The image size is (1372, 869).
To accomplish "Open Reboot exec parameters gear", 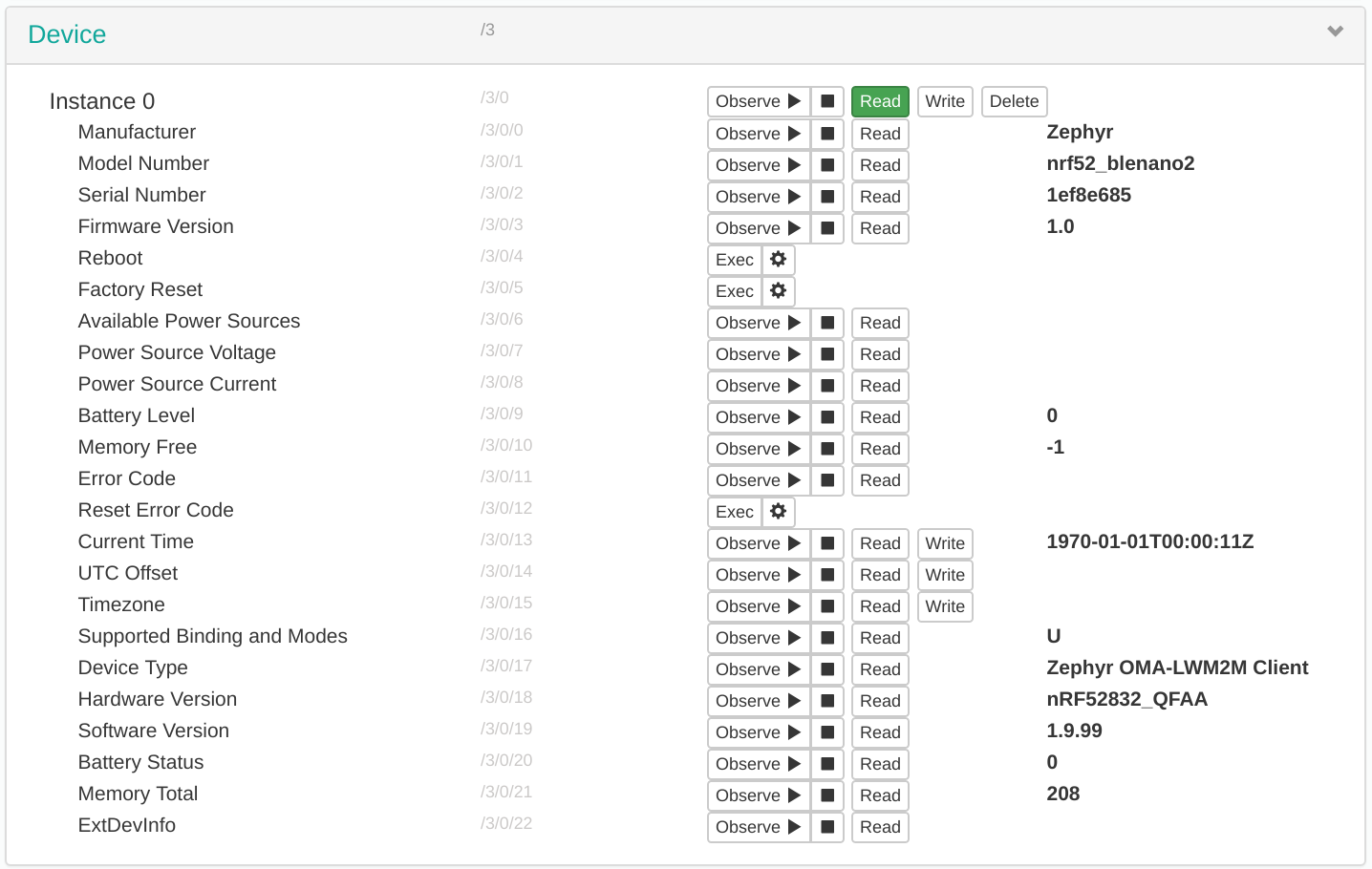I will 779,260.
